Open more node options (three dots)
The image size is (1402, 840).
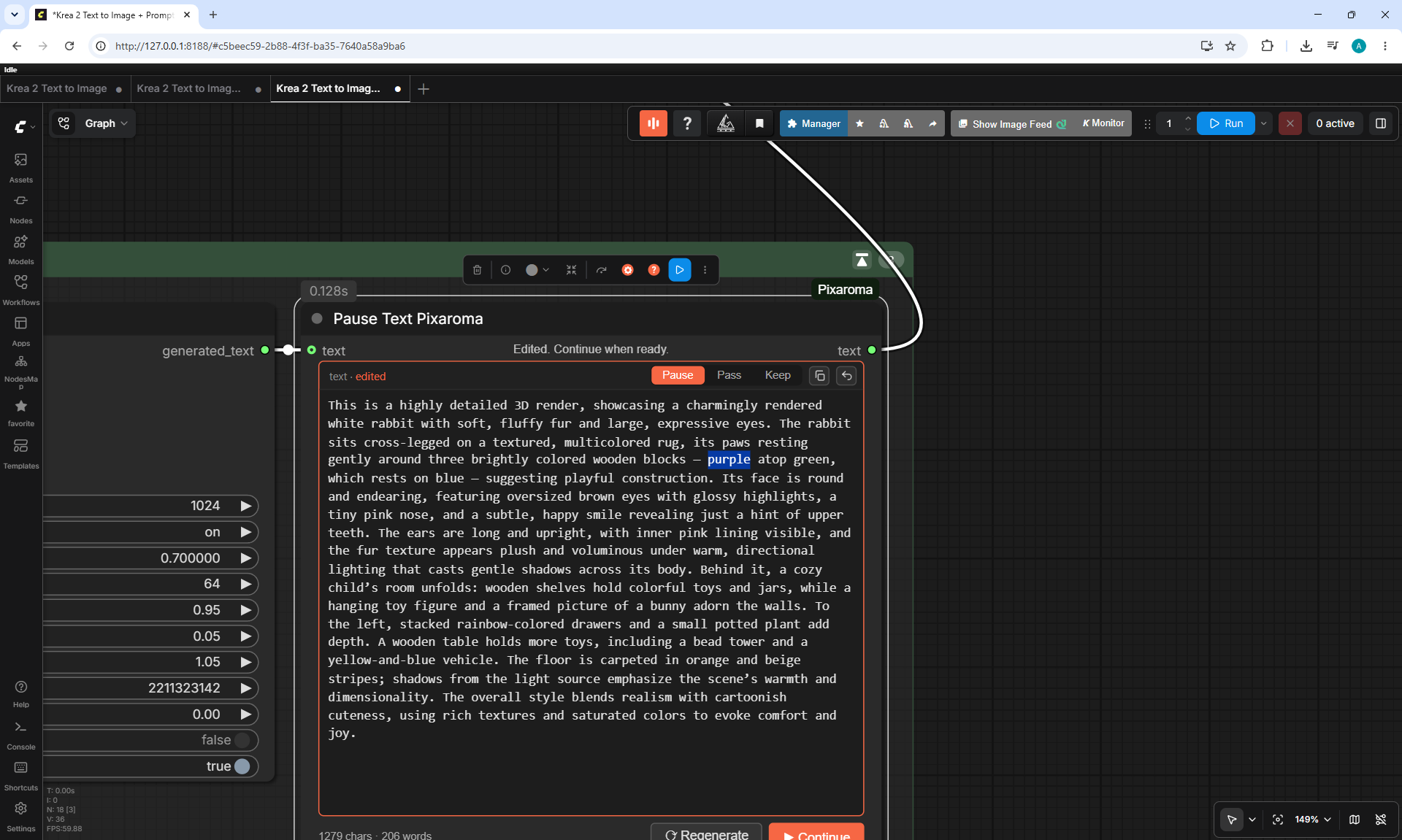pyautogui.click(x=705, y=270)
